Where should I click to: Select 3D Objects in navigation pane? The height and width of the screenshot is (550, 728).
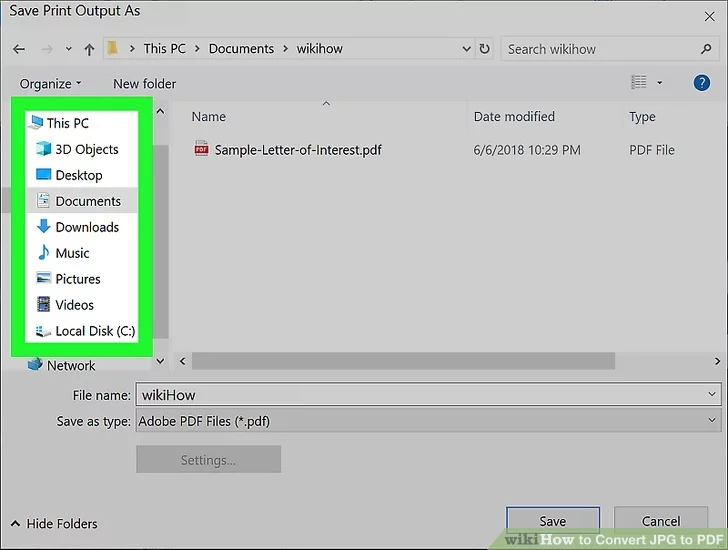click(86, 149)
